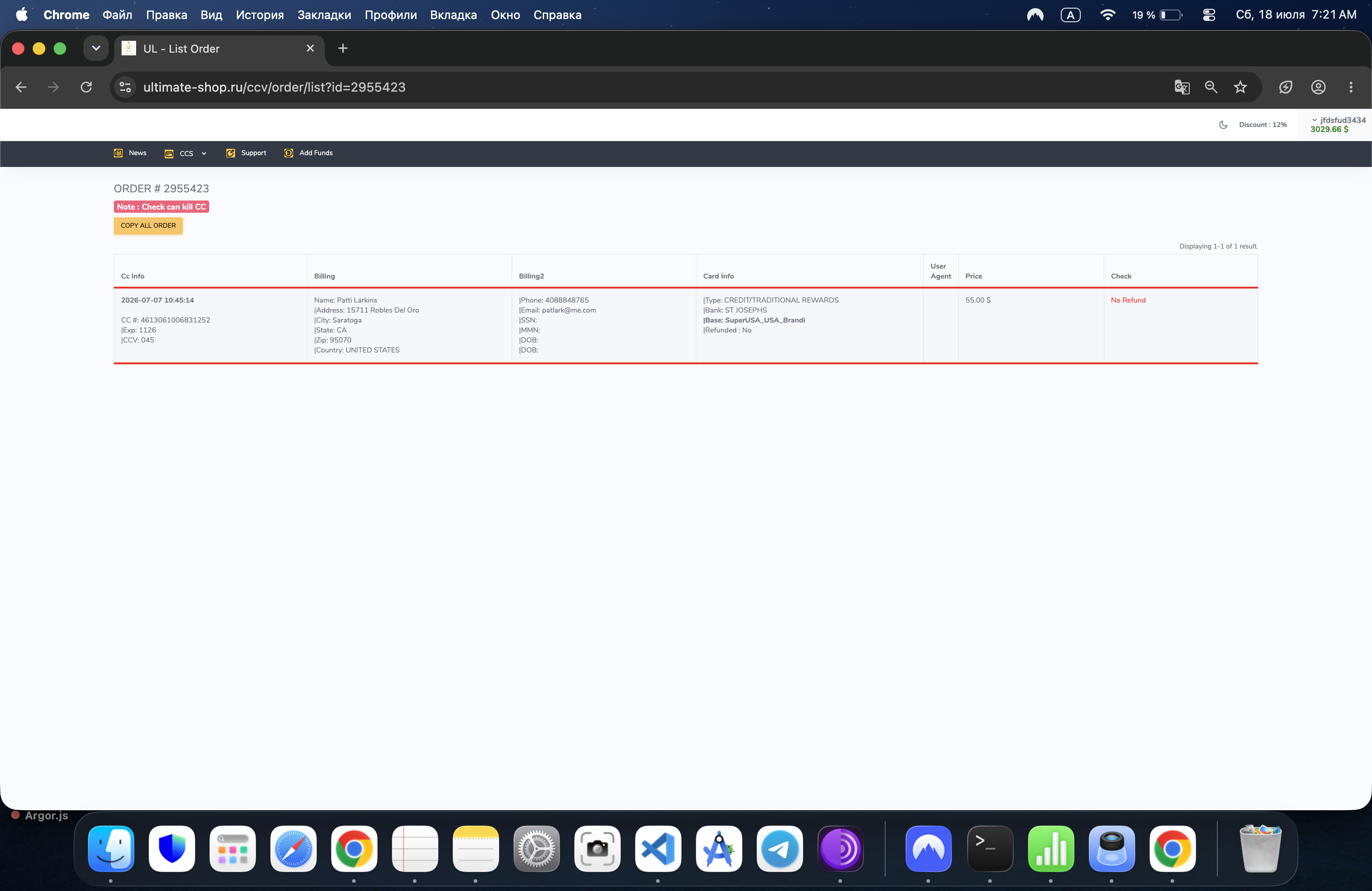Screen dimensions: 1372x891
Task: Reload the page with the refresh icon
Action: (x=87, y=87)
